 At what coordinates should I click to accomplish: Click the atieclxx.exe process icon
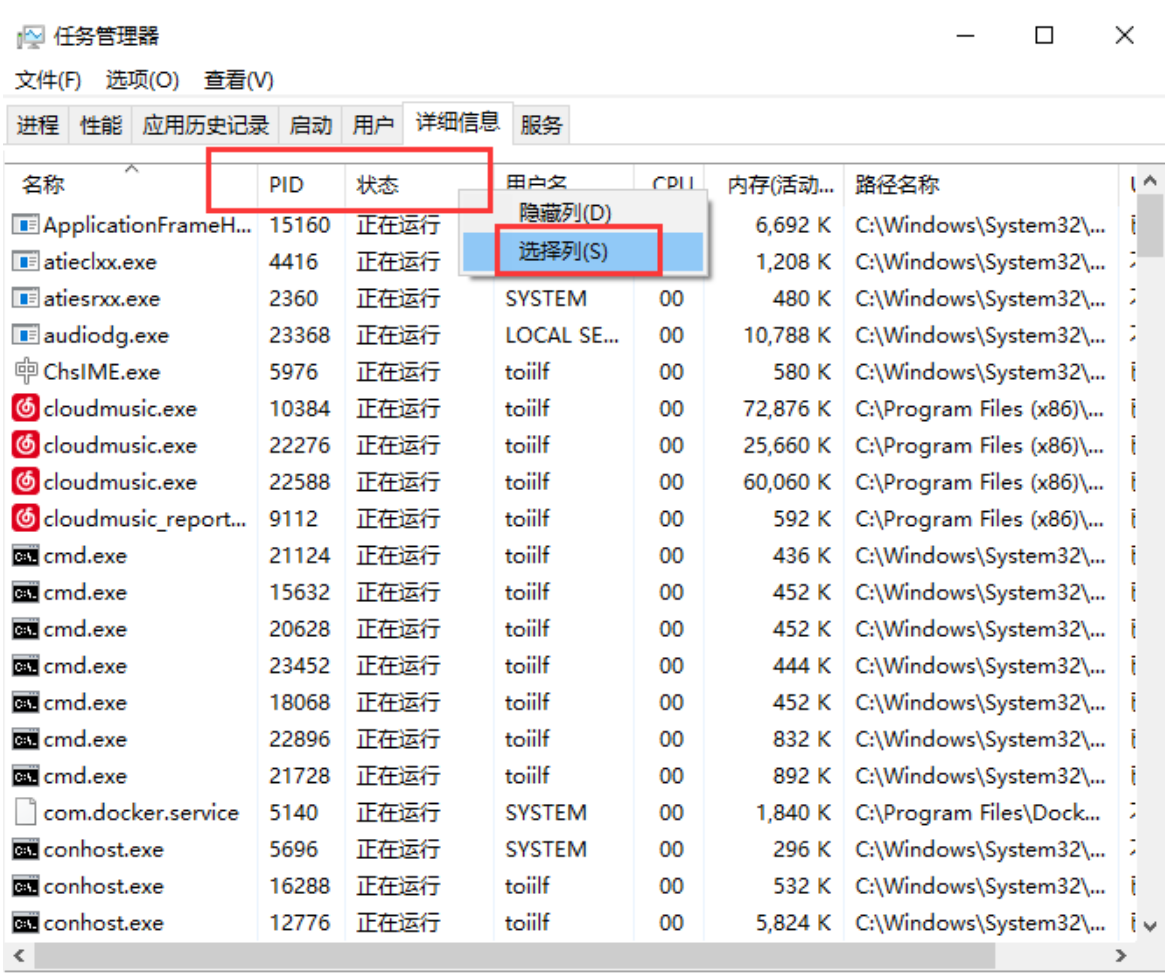click(27, 261)
